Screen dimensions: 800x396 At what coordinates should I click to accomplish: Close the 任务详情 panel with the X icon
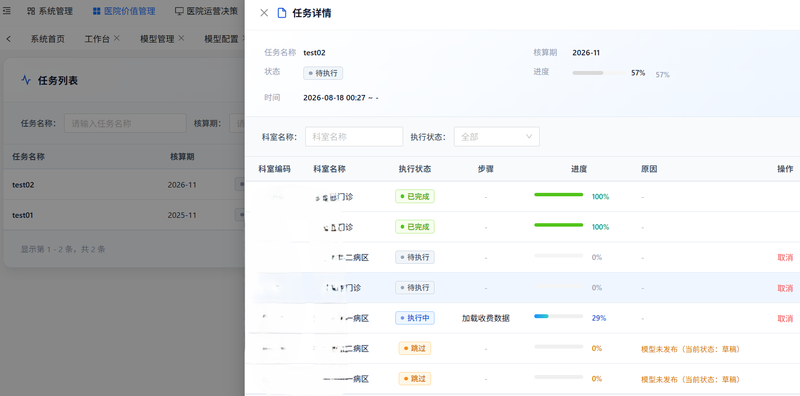pos(264,13)
